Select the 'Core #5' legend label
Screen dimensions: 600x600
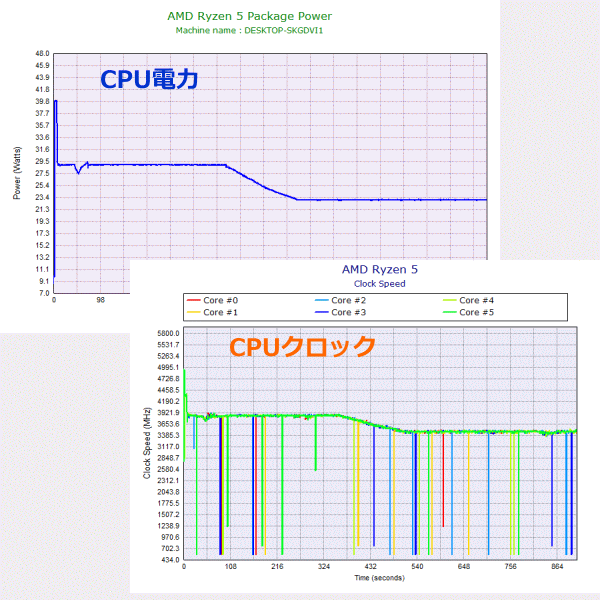tap(476, 312)
